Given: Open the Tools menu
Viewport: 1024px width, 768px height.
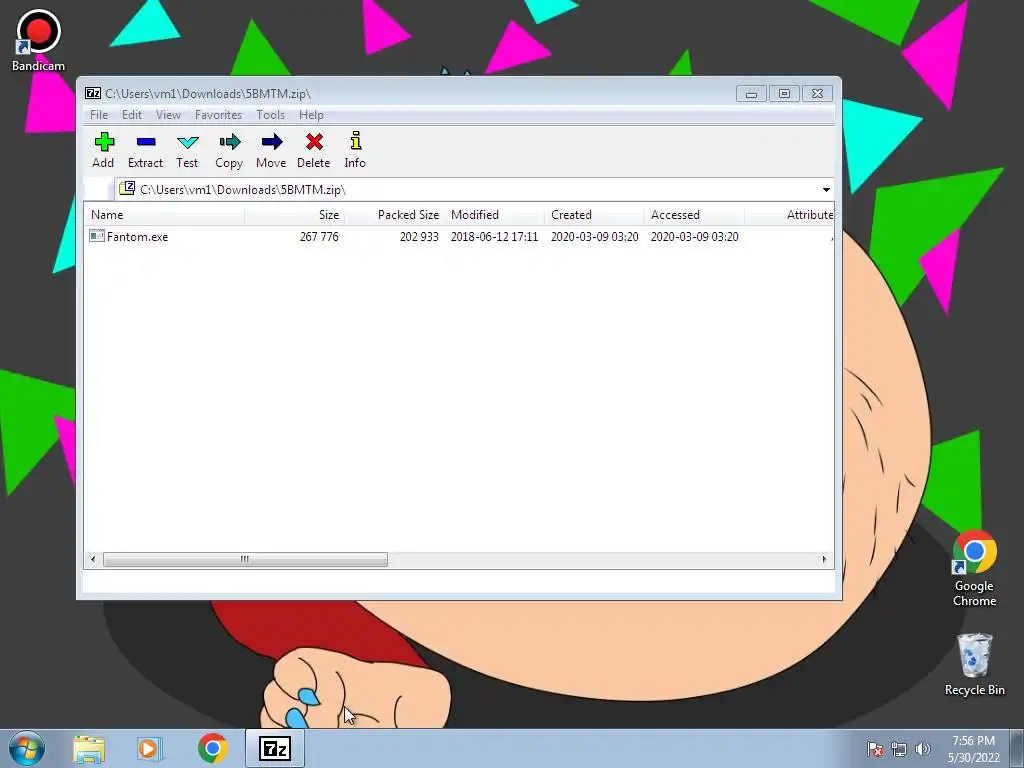Looking at the screenshot, I should click(x=270, y=115).
